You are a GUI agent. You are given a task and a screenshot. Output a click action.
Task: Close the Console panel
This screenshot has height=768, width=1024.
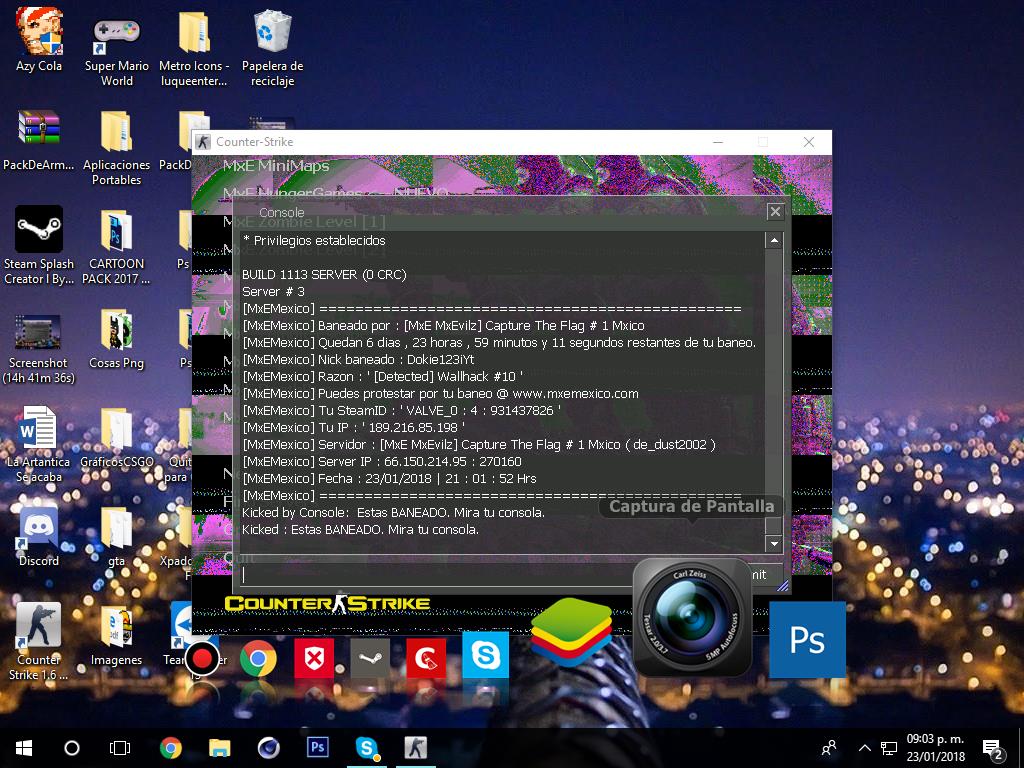click(775, 212)
